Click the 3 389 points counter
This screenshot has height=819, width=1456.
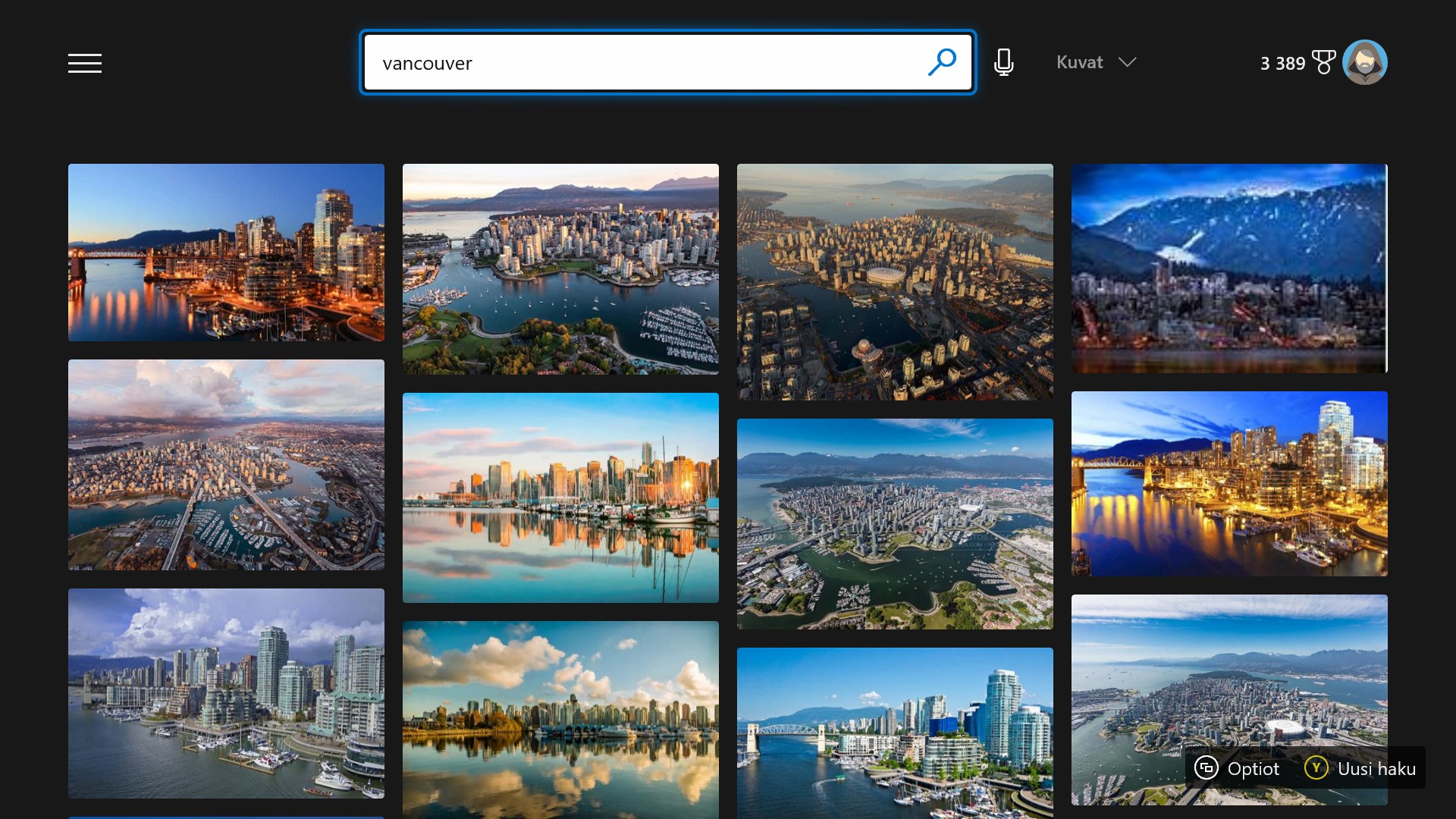(1282, 64)
